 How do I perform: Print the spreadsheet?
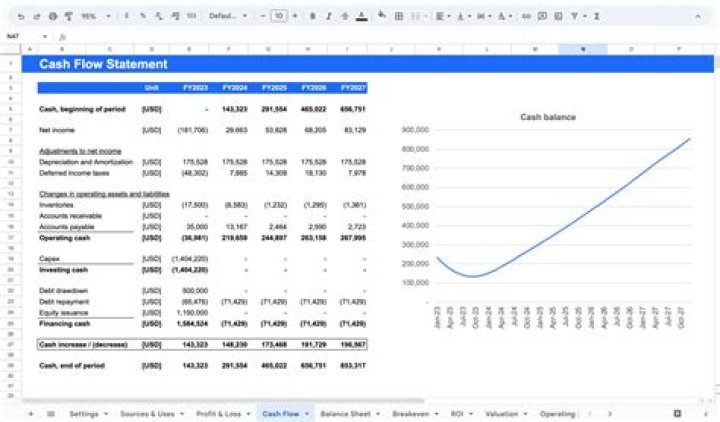tap(53, 17)
